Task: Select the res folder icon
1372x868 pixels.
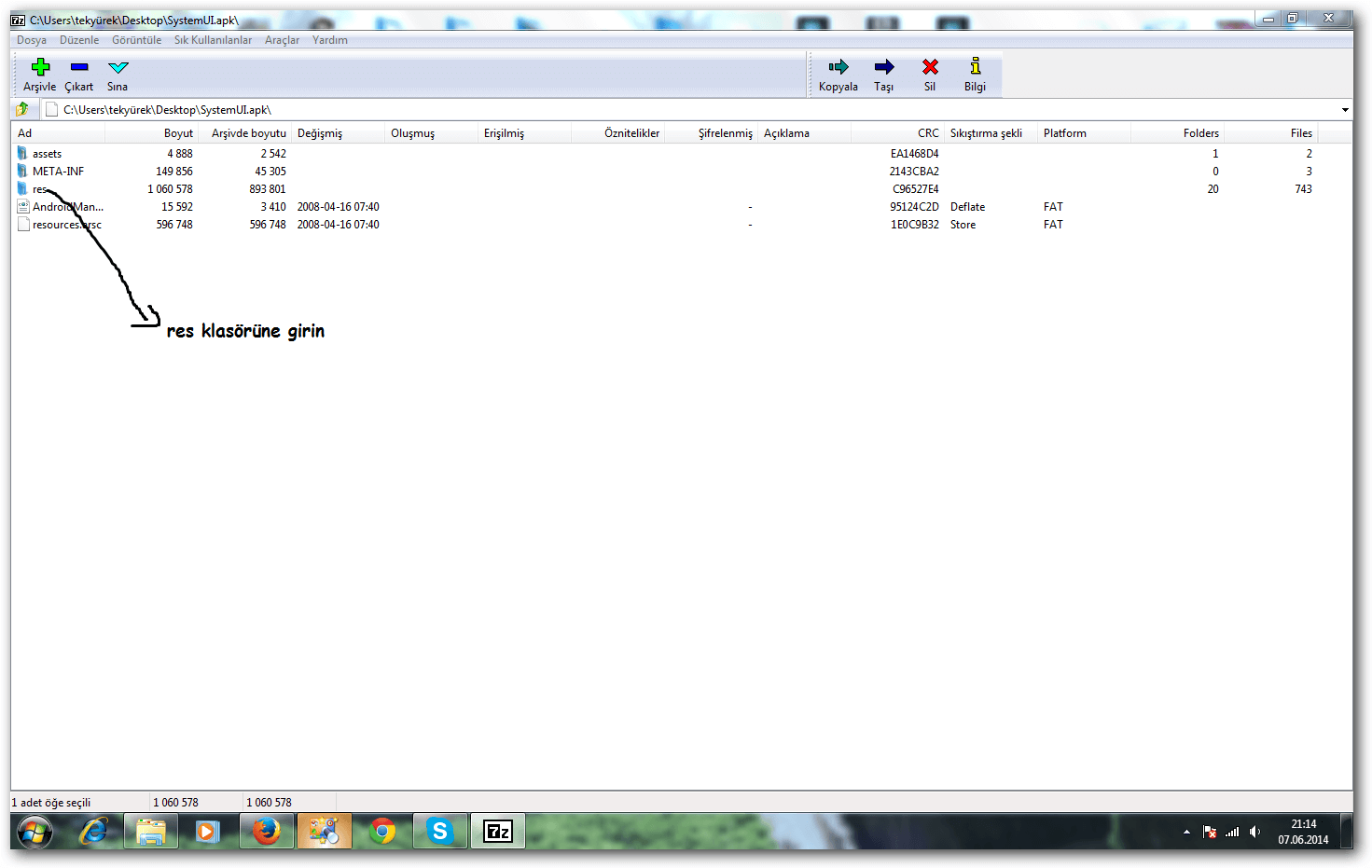Action: 22,189
